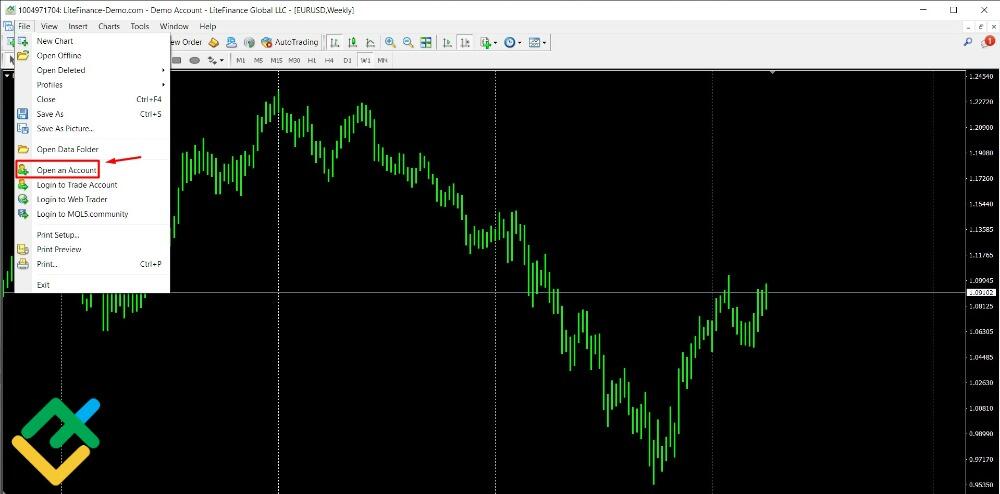Choose Open Data Folder entry
Image resolution: width=1000 pixels, height=494 pixels.
pyautogui.click(x=92, y=149)
